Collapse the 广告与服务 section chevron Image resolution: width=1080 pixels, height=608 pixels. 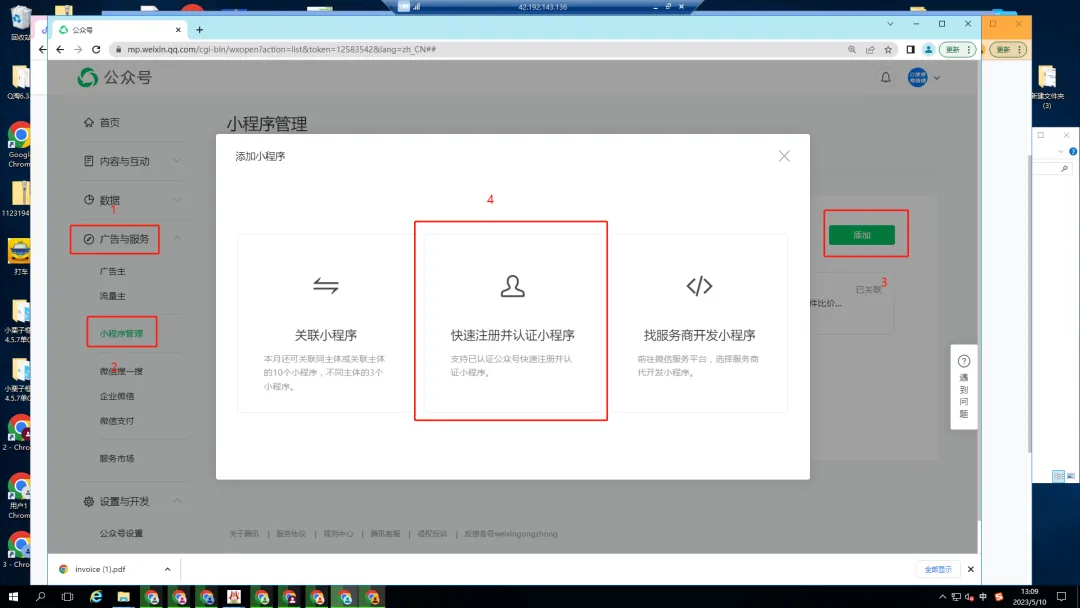tap(176, 238)
